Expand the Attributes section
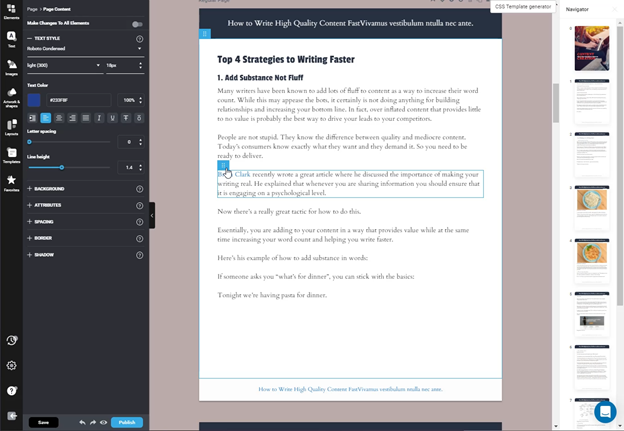Image resolution: width=624 pixels, height=431 pixels. point(29,205)
